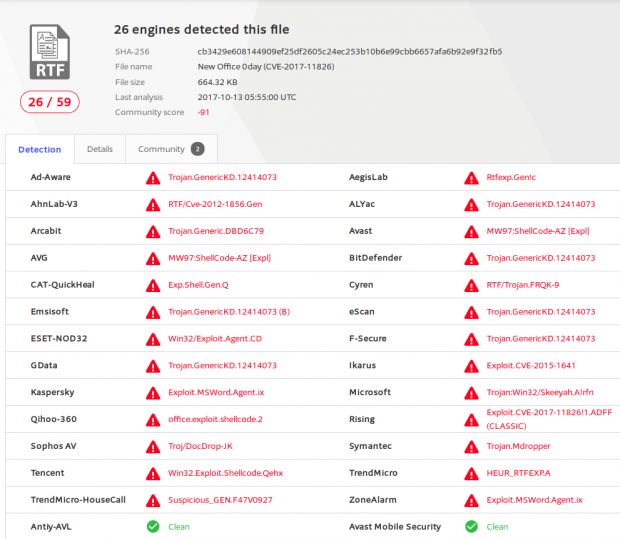The height and width of the screenshot is (539, 620).
Task: Click the Community comments count badge
Action: click(x=198, y=149)
